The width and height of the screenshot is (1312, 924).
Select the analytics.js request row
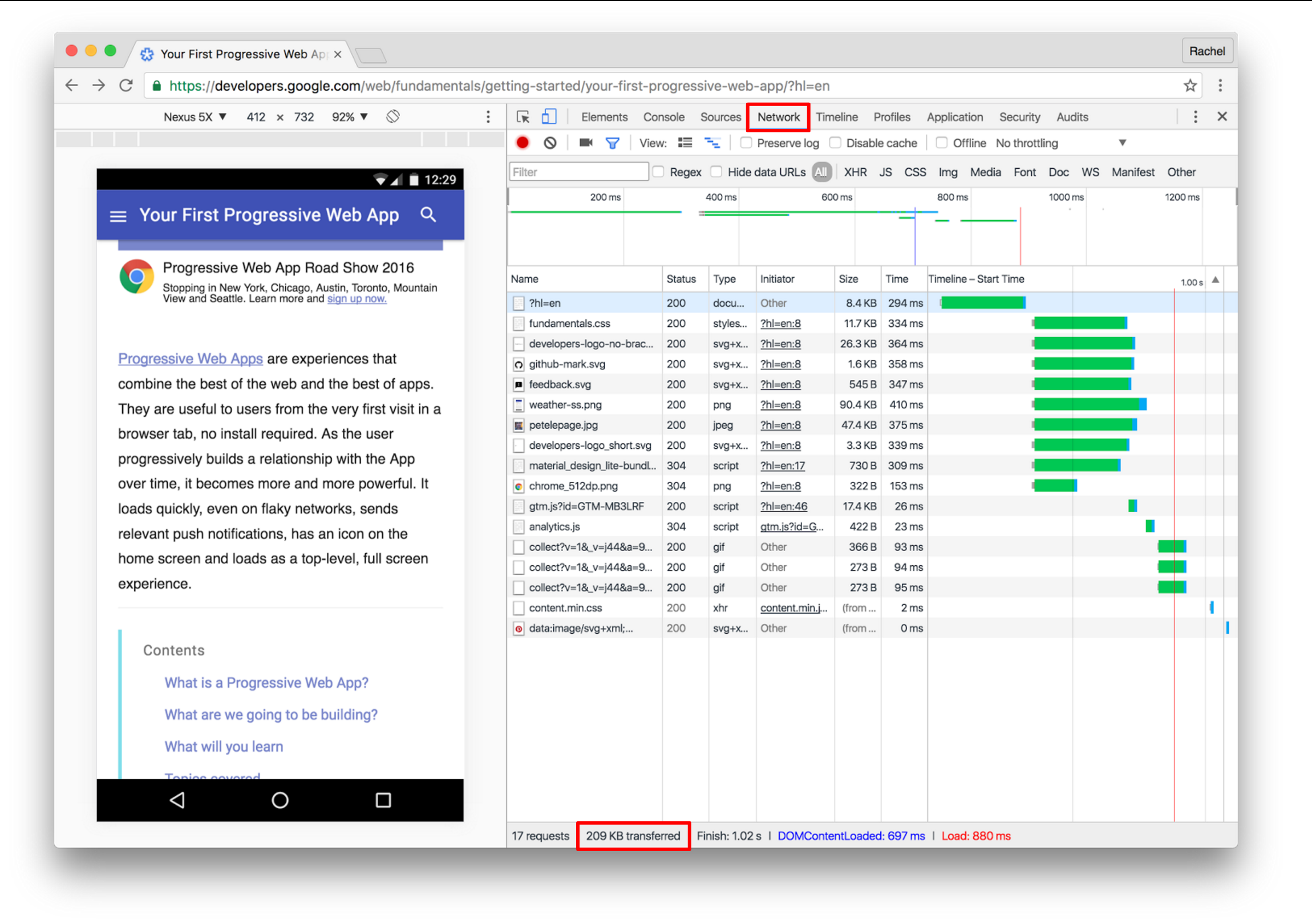(x=872, y=526)
